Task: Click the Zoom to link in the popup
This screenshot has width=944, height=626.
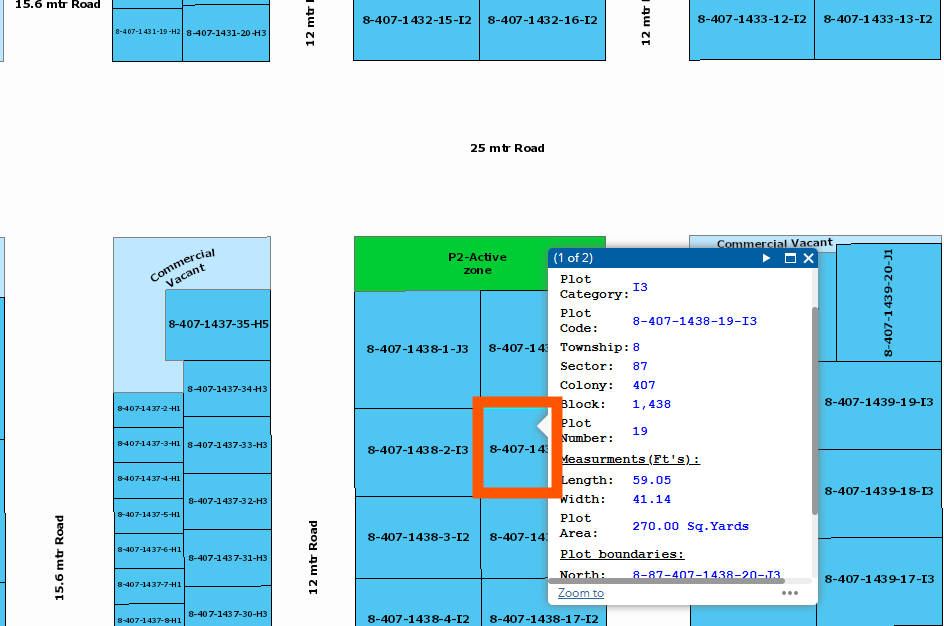Action: [x=580, y=593]
